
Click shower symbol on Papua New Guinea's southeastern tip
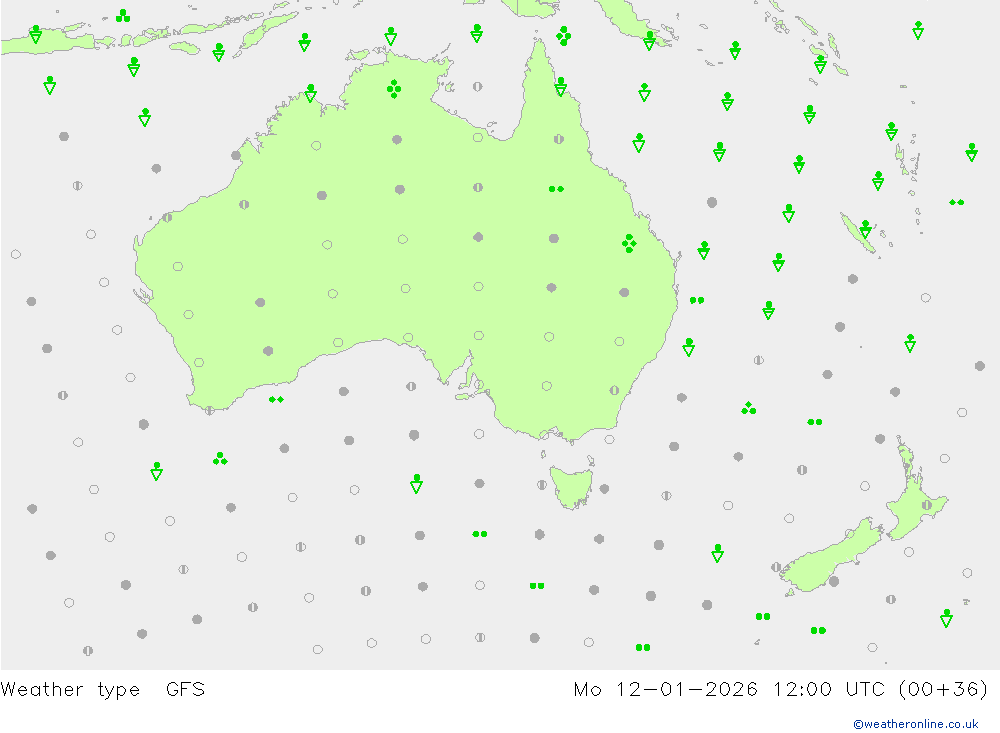pyautogui.click(x=649, y=41)
